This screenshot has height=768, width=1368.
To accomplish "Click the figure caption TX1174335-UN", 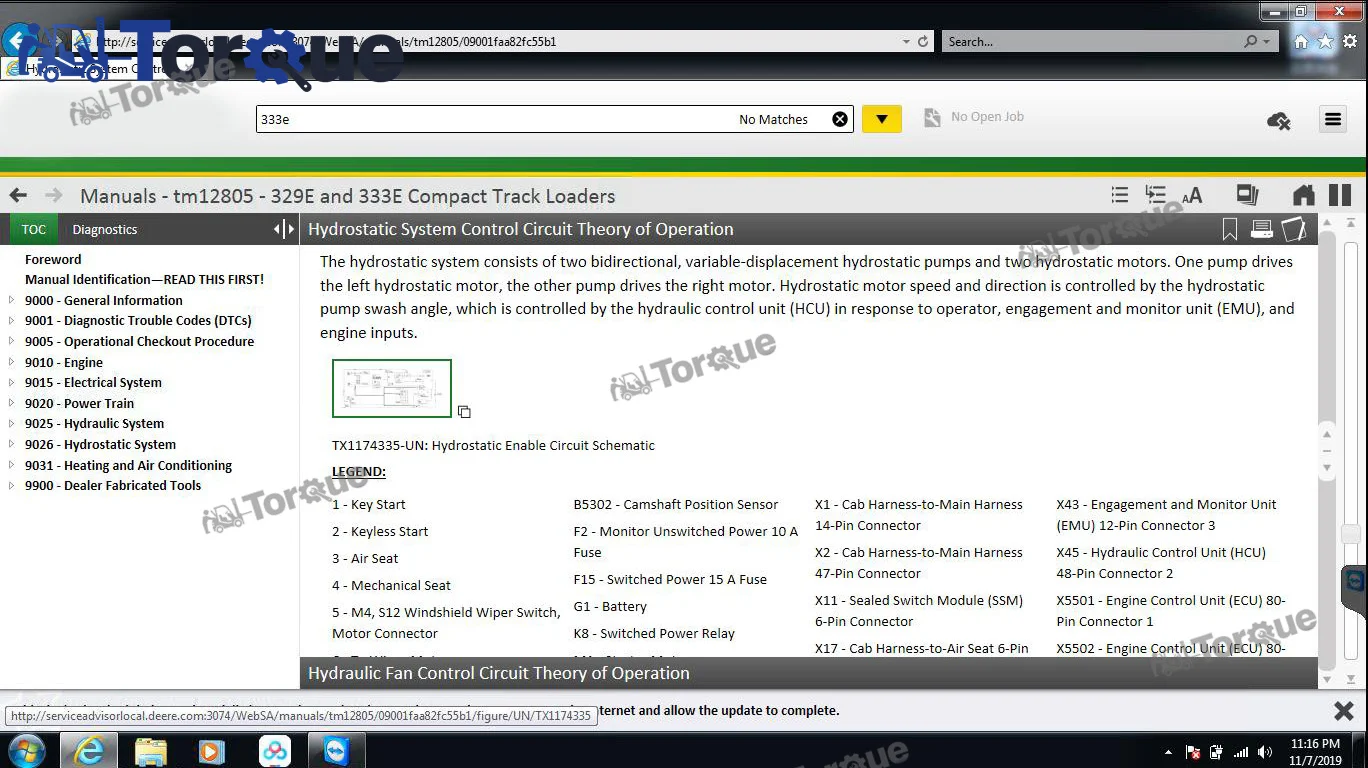I will point(493,445).
